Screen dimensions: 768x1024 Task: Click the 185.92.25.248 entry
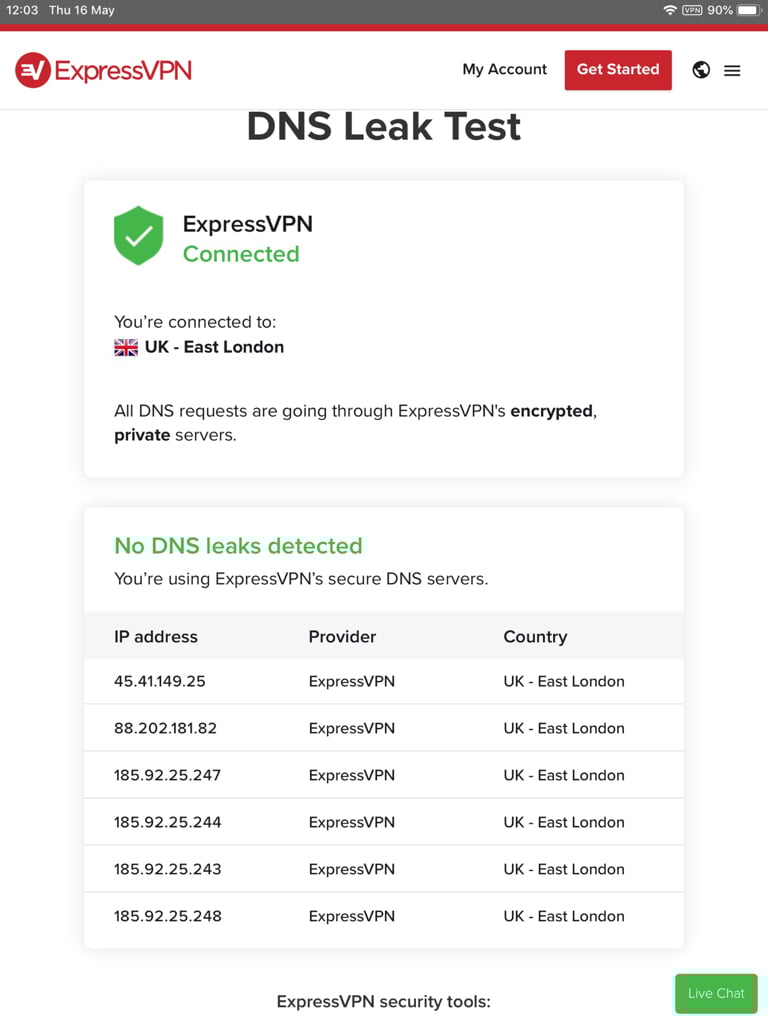tap(168, 916)
